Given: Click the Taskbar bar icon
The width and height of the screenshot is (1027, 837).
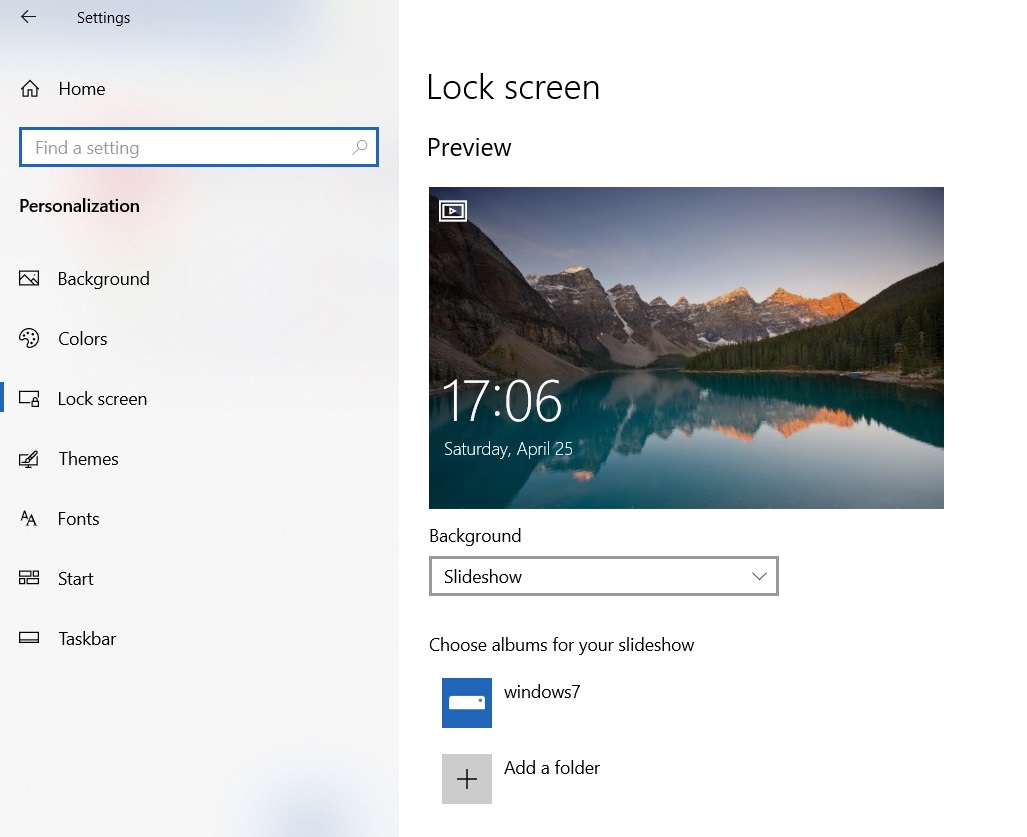Looking at the screenshot, I should point(29,638).
